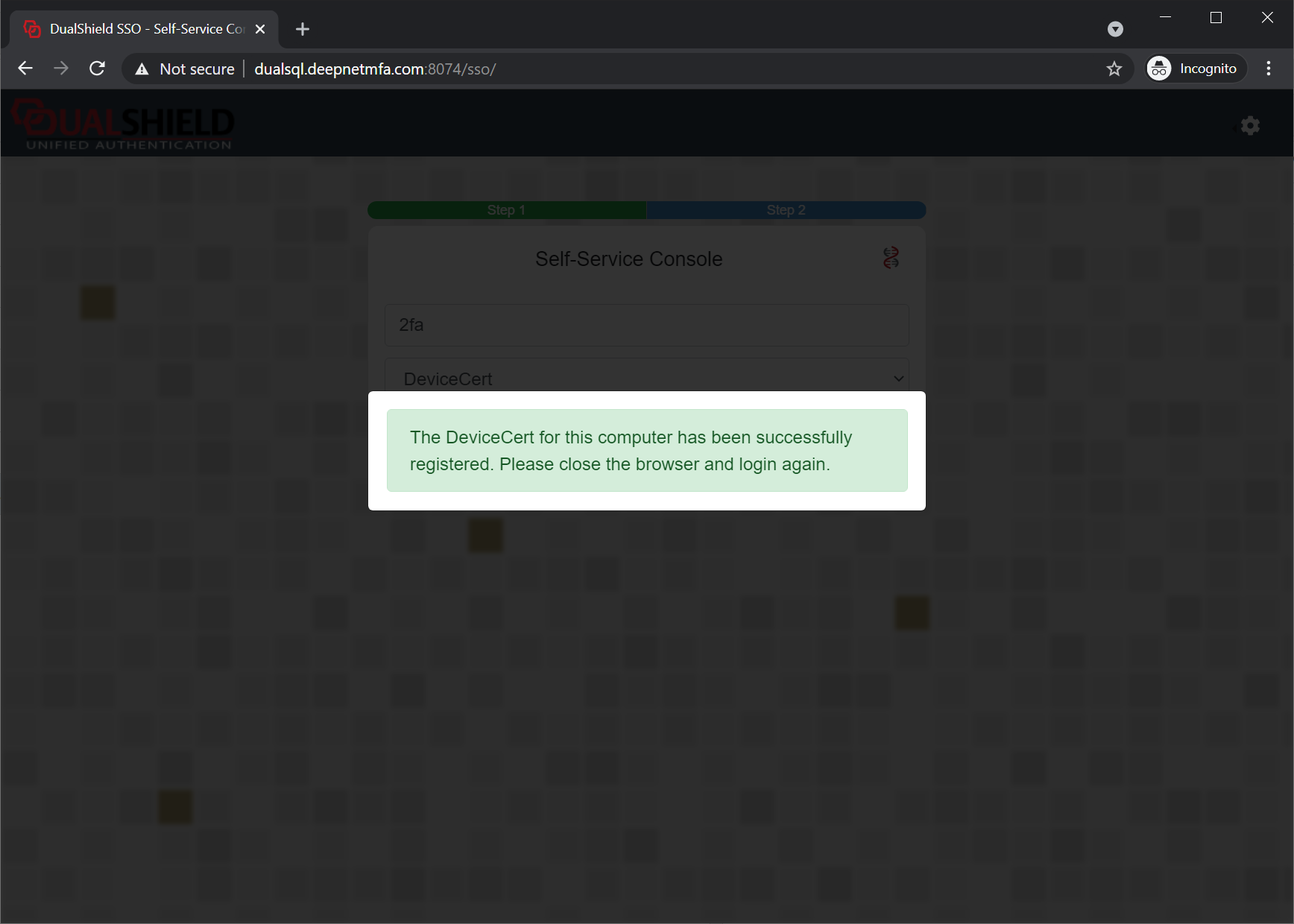The width and height of the screenshot is (1294, 924).
Task: Click the browser forward arrow
Action: coord(61,69)
